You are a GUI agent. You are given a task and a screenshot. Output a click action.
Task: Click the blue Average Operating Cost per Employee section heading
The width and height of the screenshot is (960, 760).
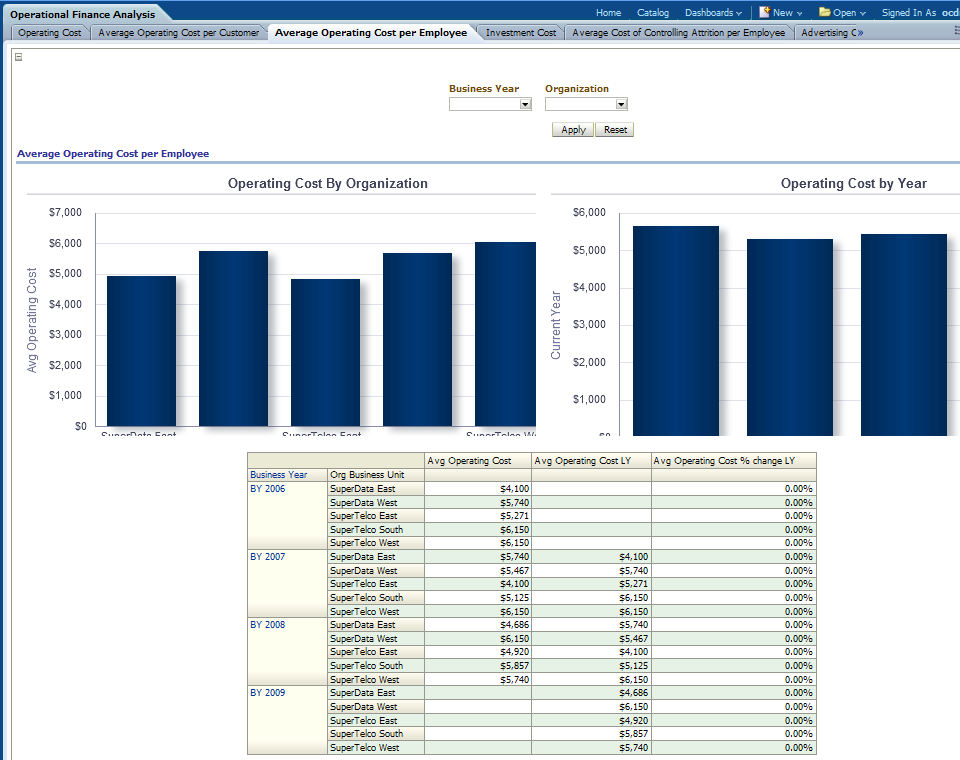click(x=113, y=154)
